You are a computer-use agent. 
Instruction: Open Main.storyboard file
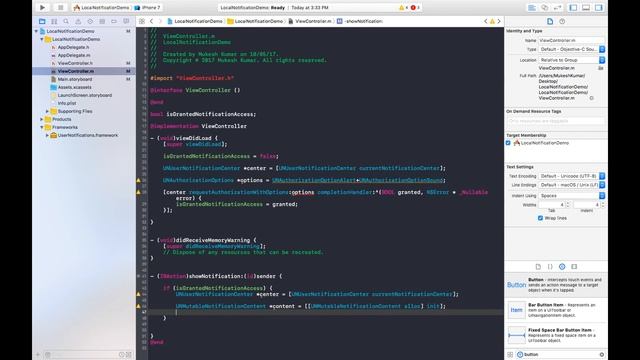click(74, 79)
